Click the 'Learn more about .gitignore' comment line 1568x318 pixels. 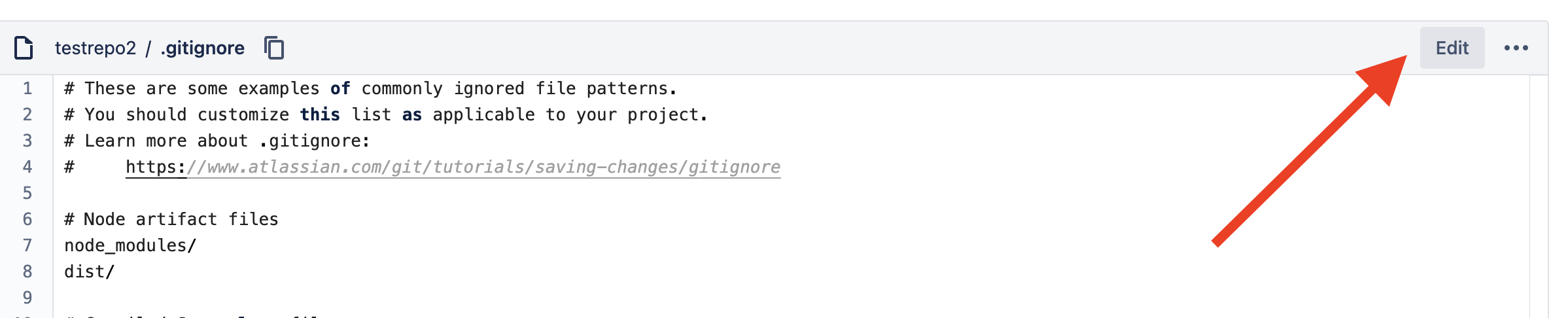pos(217,141)
